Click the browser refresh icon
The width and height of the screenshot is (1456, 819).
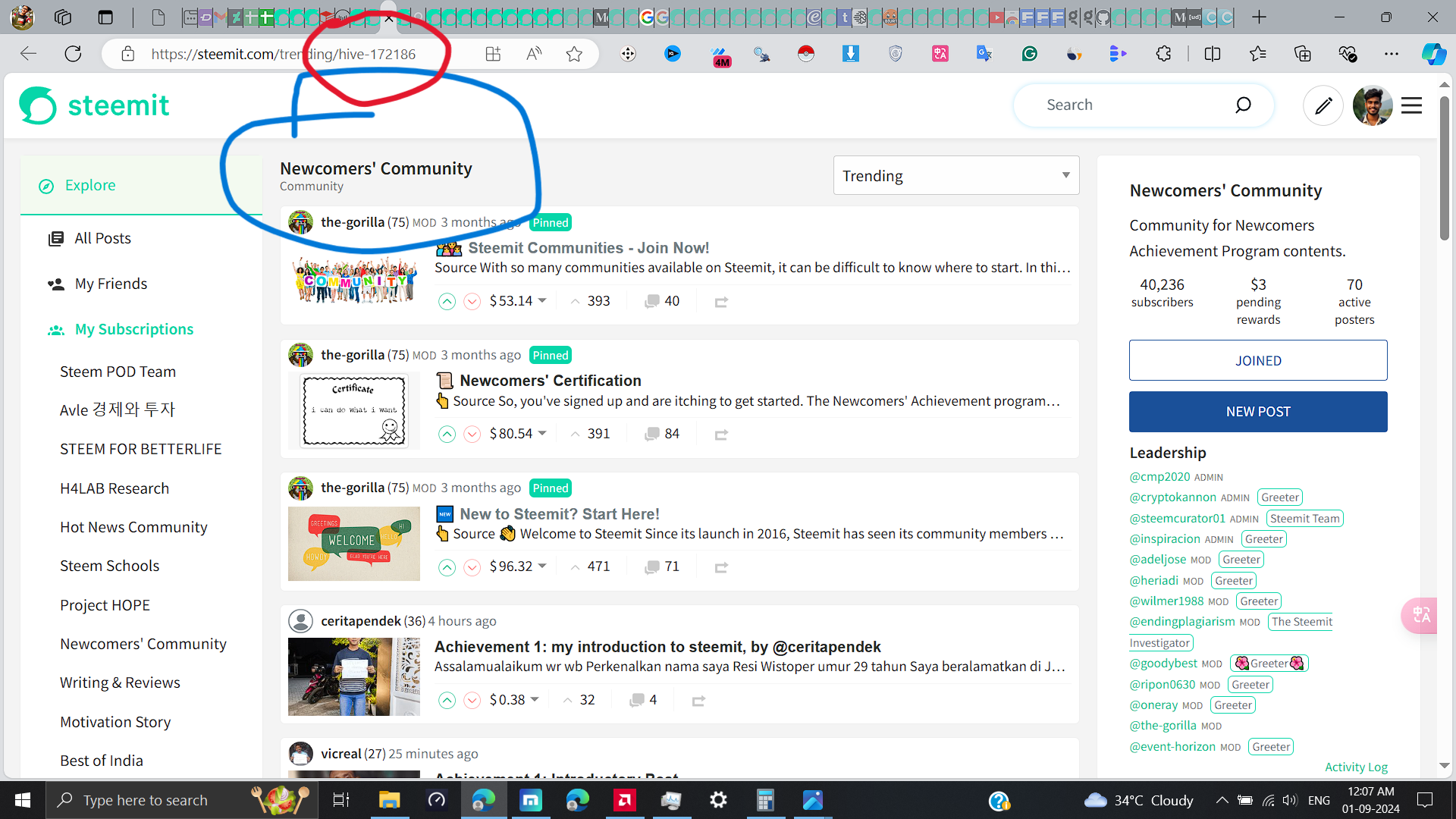(73, 54)
